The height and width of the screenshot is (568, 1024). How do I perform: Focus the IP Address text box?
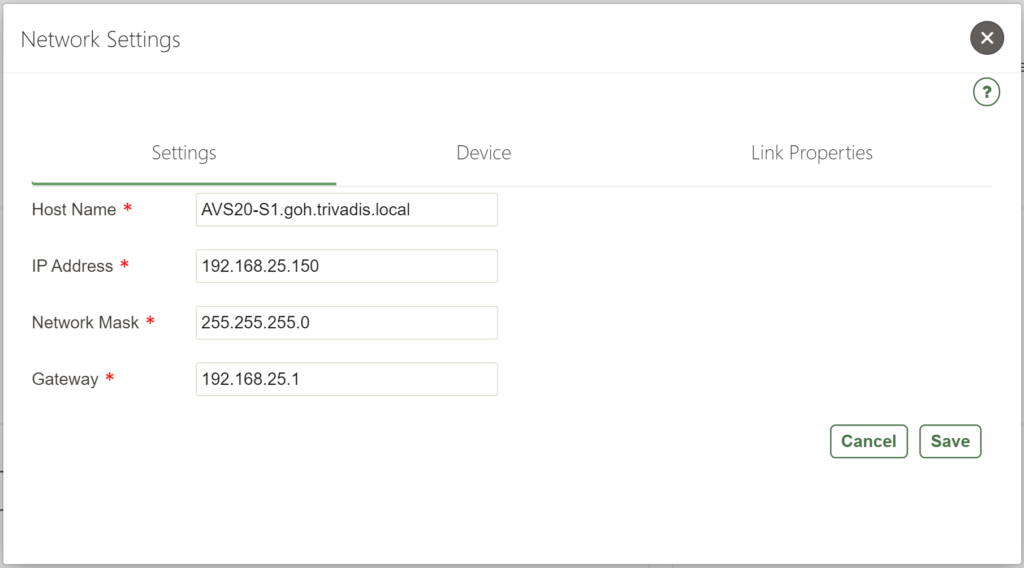pos(347,266)
